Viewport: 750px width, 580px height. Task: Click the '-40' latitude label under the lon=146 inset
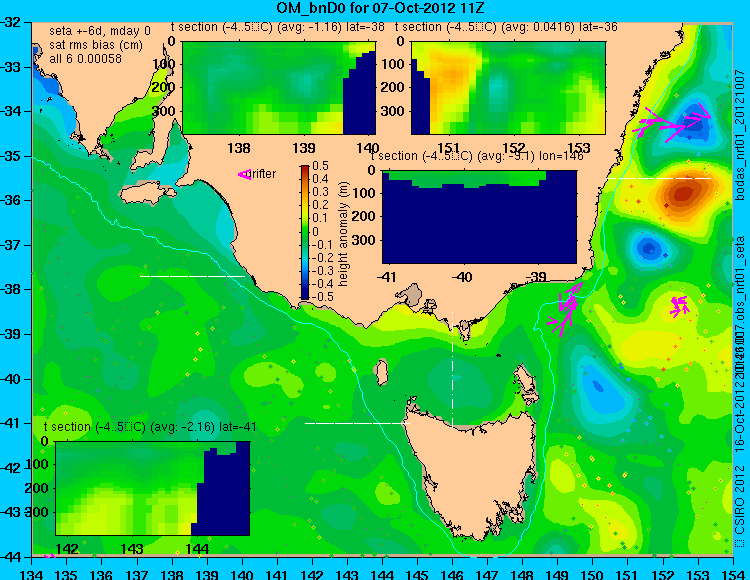click(x=462, y=276)
